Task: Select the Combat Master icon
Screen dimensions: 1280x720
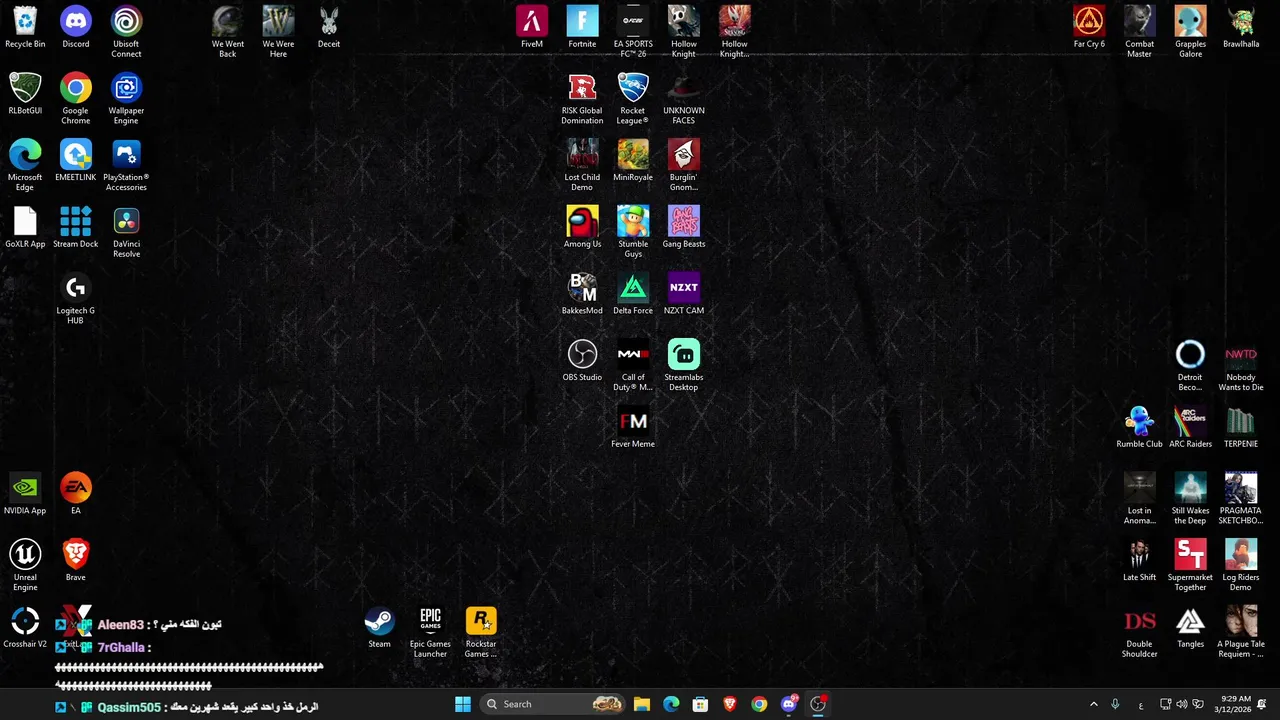Action: tap(1140, 32)
